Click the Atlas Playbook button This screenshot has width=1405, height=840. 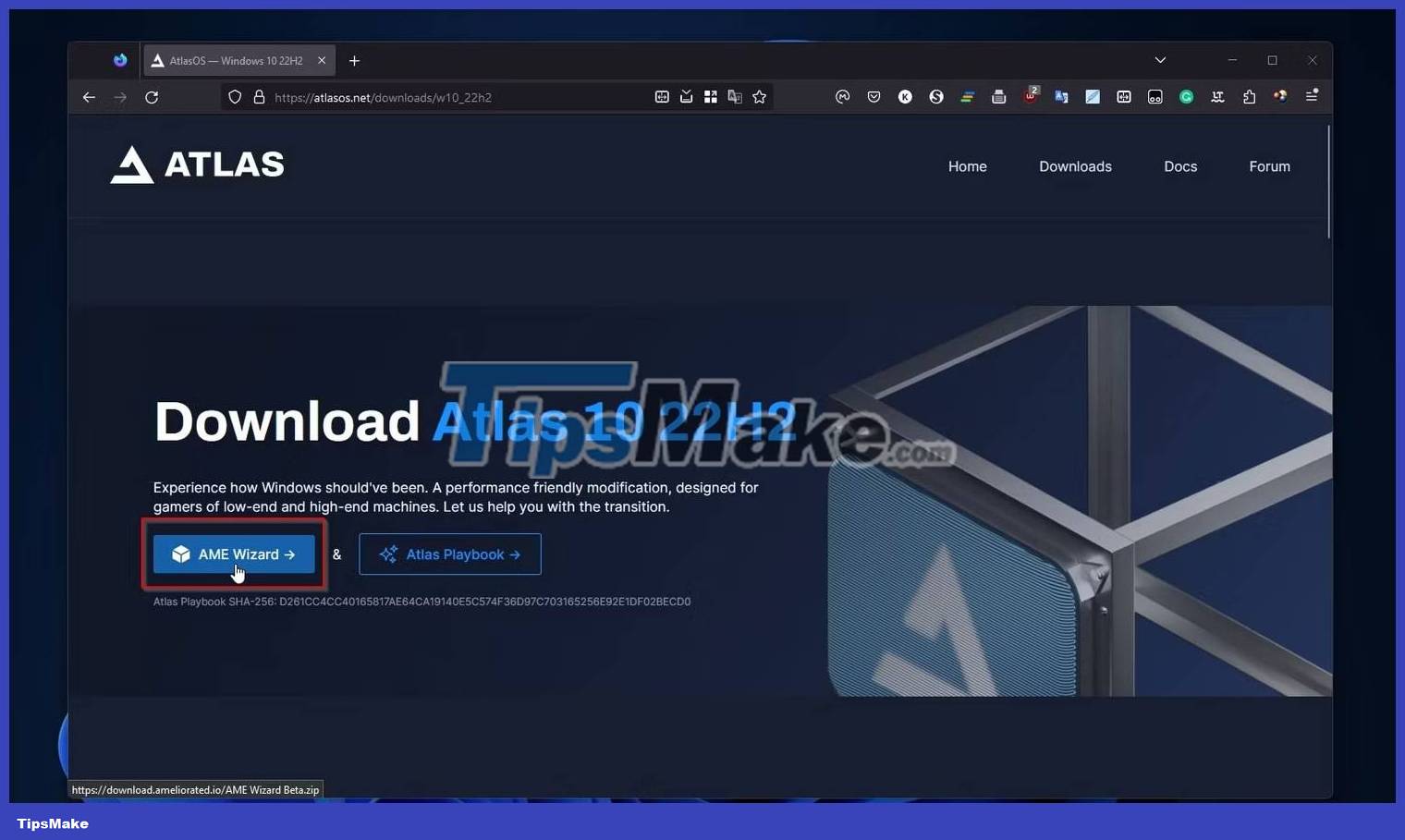click(450, 554)
